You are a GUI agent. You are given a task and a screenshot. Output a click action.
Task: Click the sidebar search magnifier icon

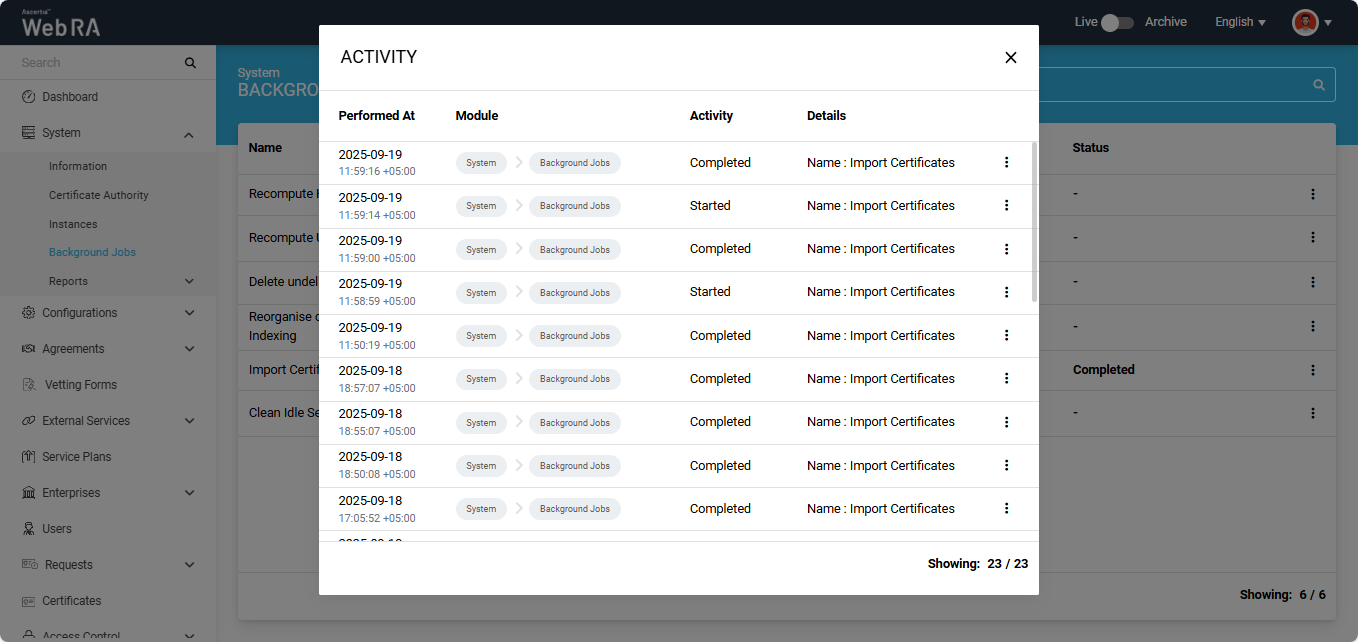(190, 63)
